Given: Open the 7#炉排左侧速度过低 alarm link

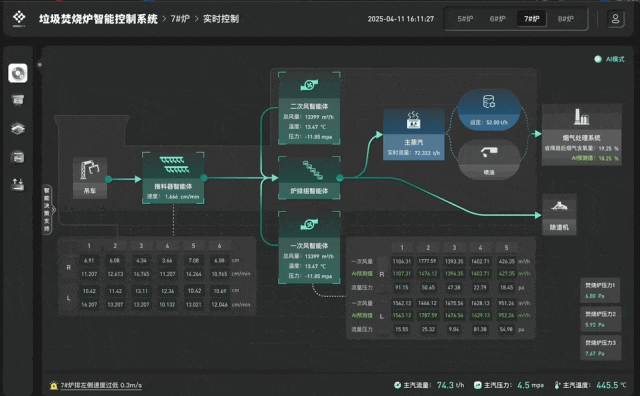Looking at the screenshot, I should click(101, 385).
